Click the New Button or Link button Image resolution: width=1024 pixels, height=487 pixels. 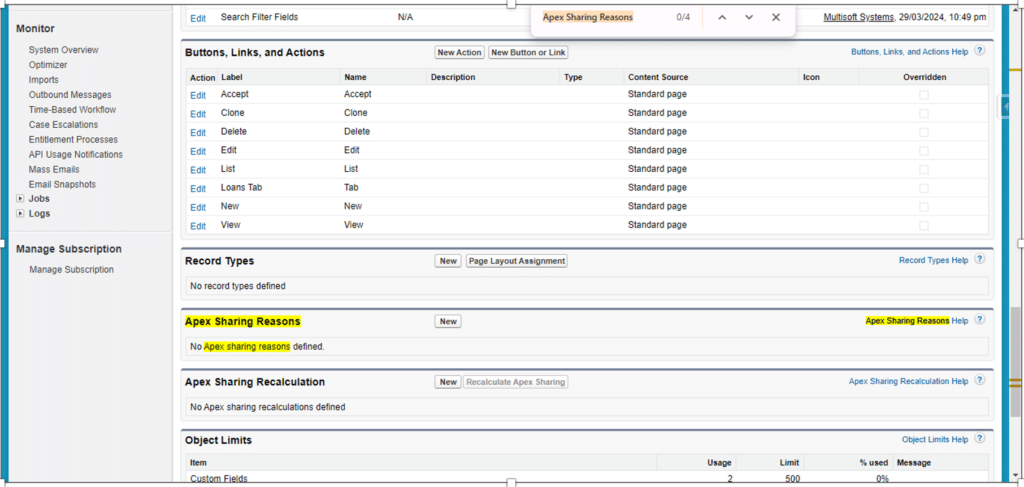pos(528,52)
